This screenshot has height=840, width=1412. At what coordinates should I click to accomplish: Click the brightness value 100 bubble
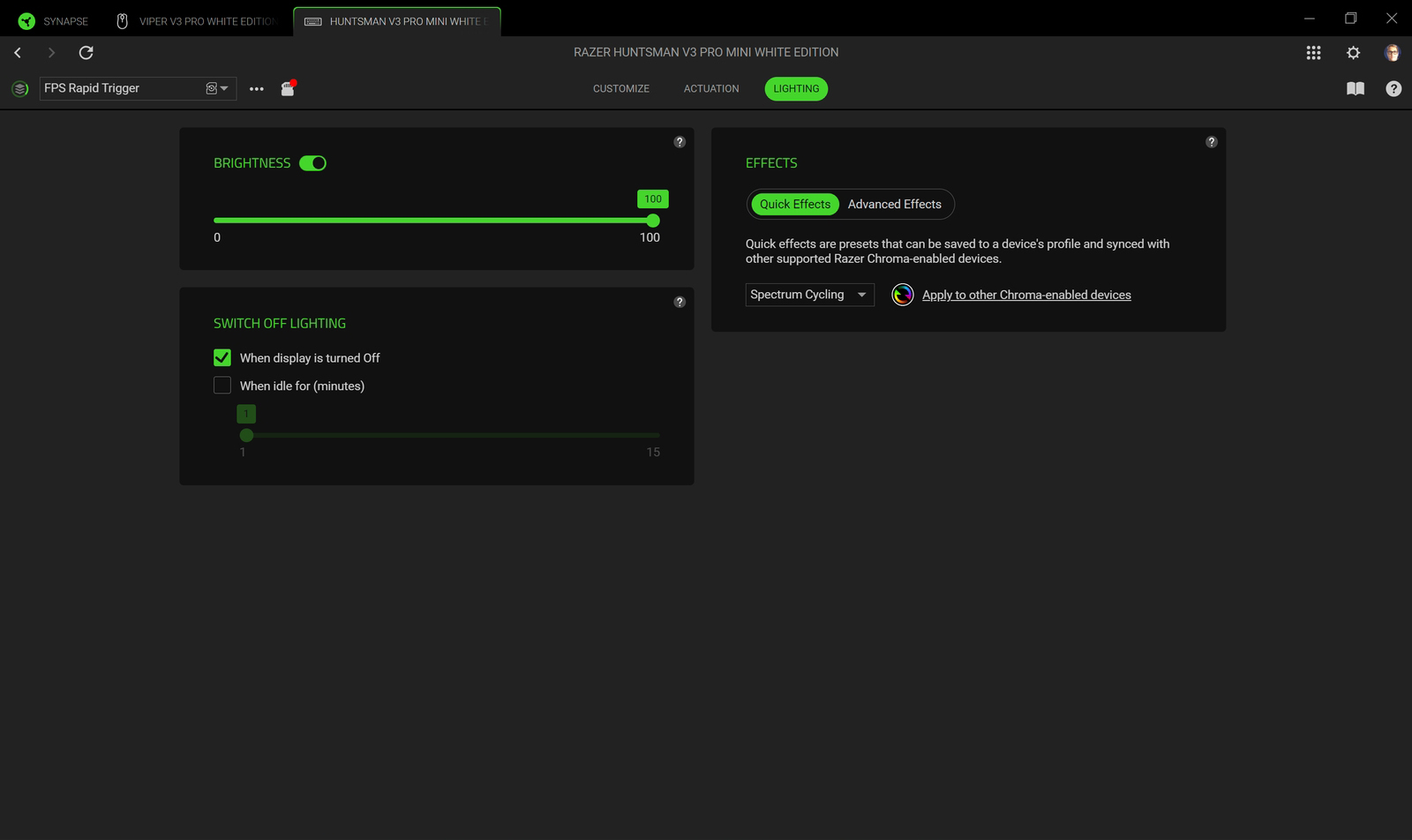click(x=653, y=199)
